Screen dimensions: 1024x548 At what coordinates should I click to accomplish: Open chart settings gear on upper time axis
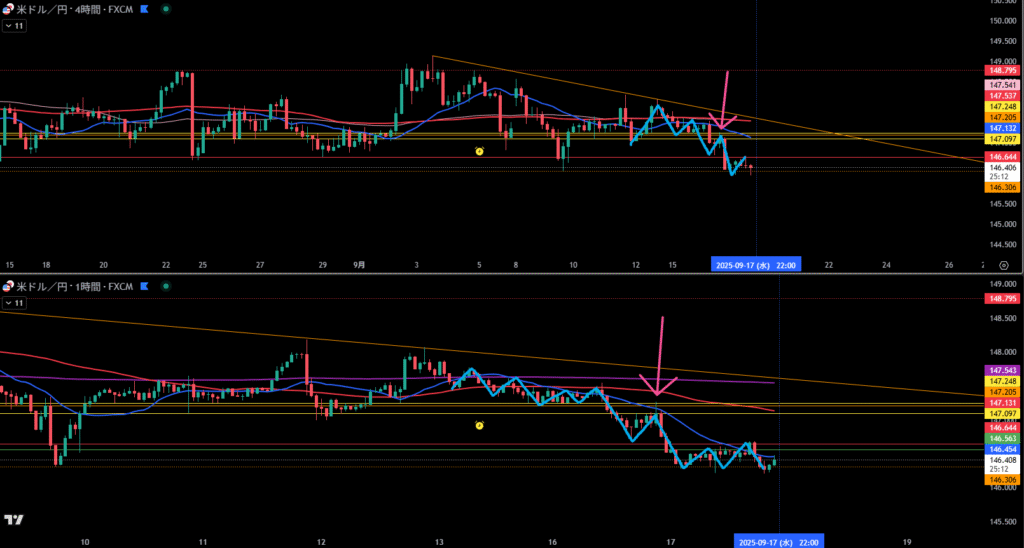pyautogui.click(x=1003, y=264)
